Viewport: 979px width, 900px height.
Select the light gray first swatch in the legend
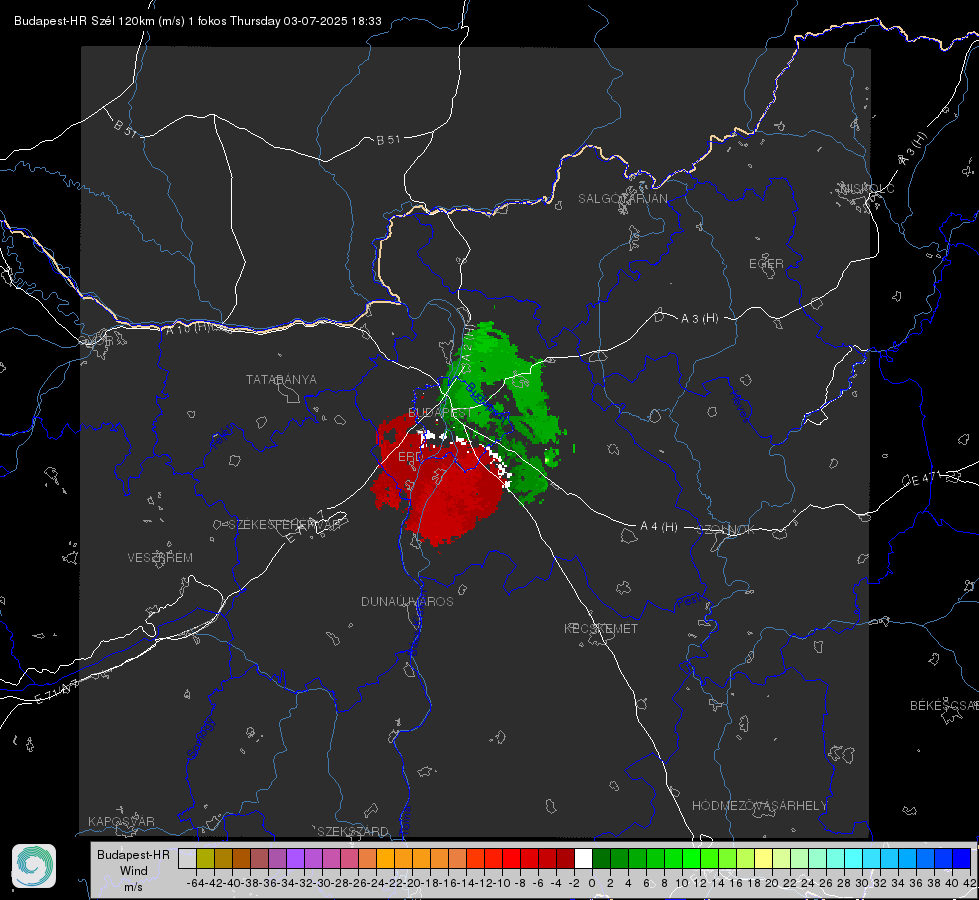coord(187,858)
